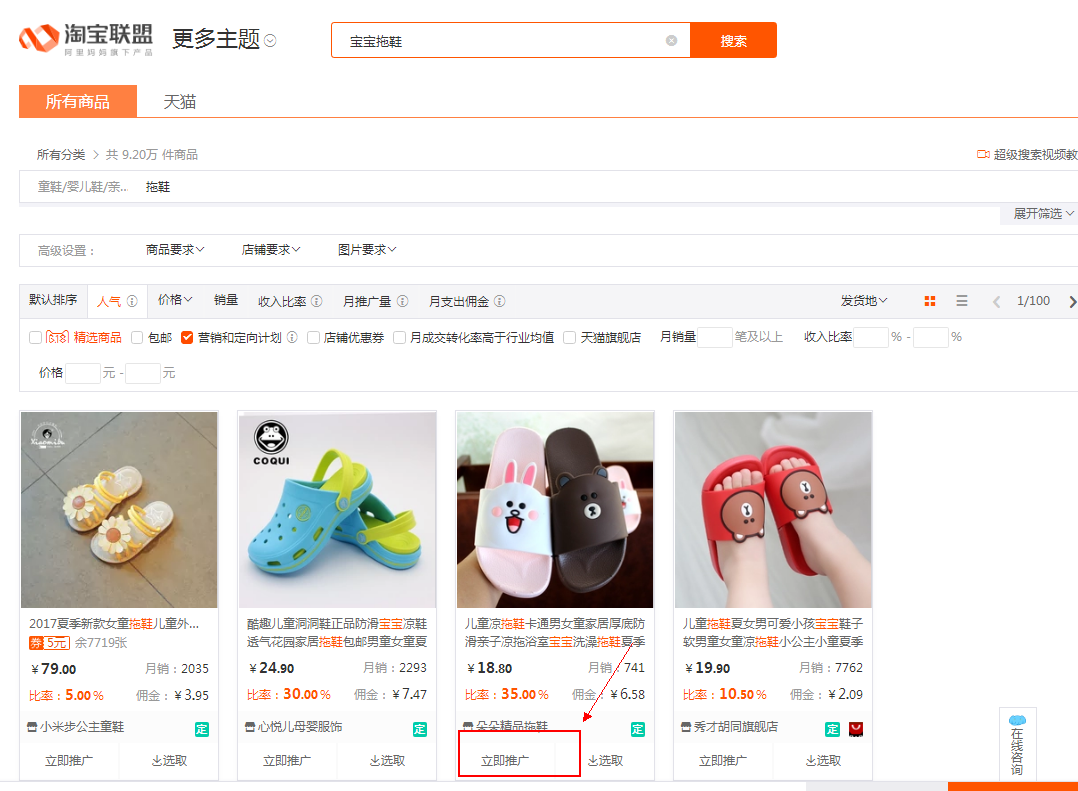Image resolution: width=1078 pixels, height=791 pixels.
Task: Clear the search box with the X icon
Action: (672, 41)
